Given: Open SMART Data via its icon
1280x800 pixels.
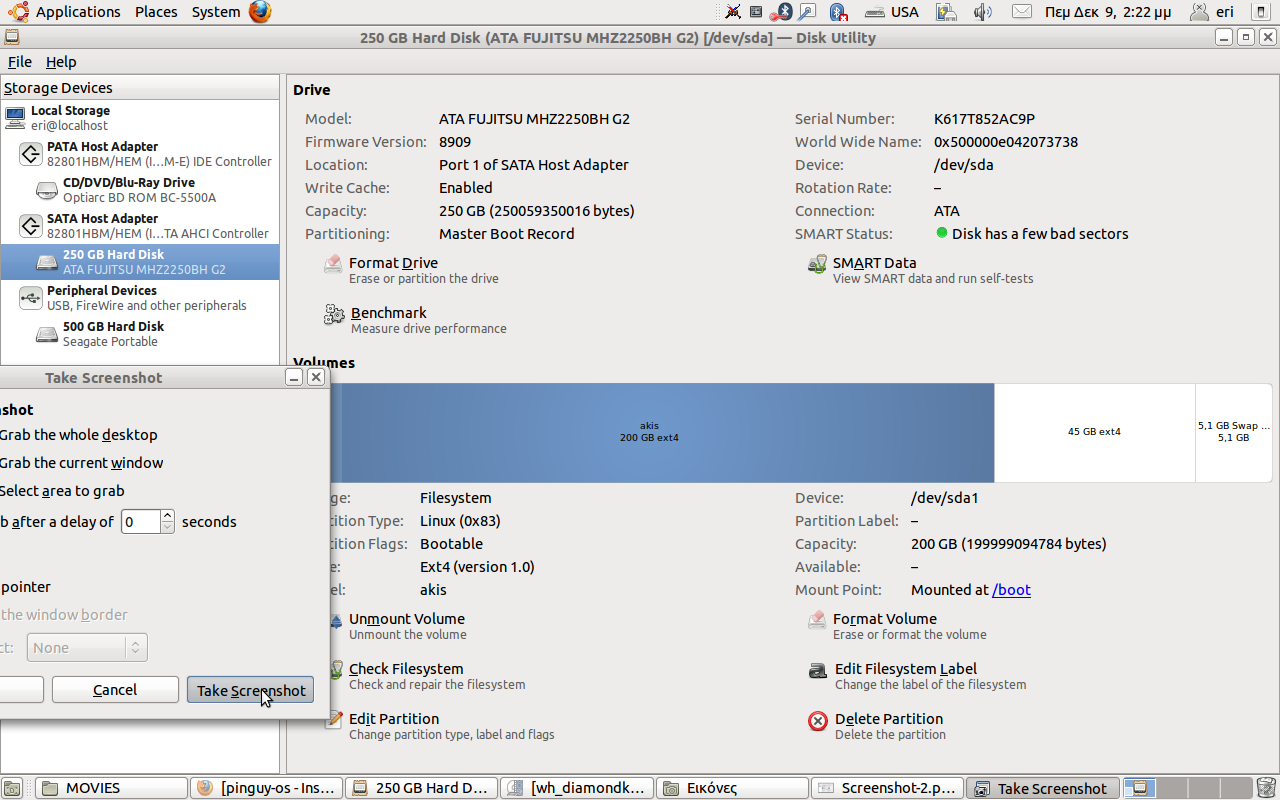Looking at the screenshot, I should pyautogui.click(x=817, y=264).
